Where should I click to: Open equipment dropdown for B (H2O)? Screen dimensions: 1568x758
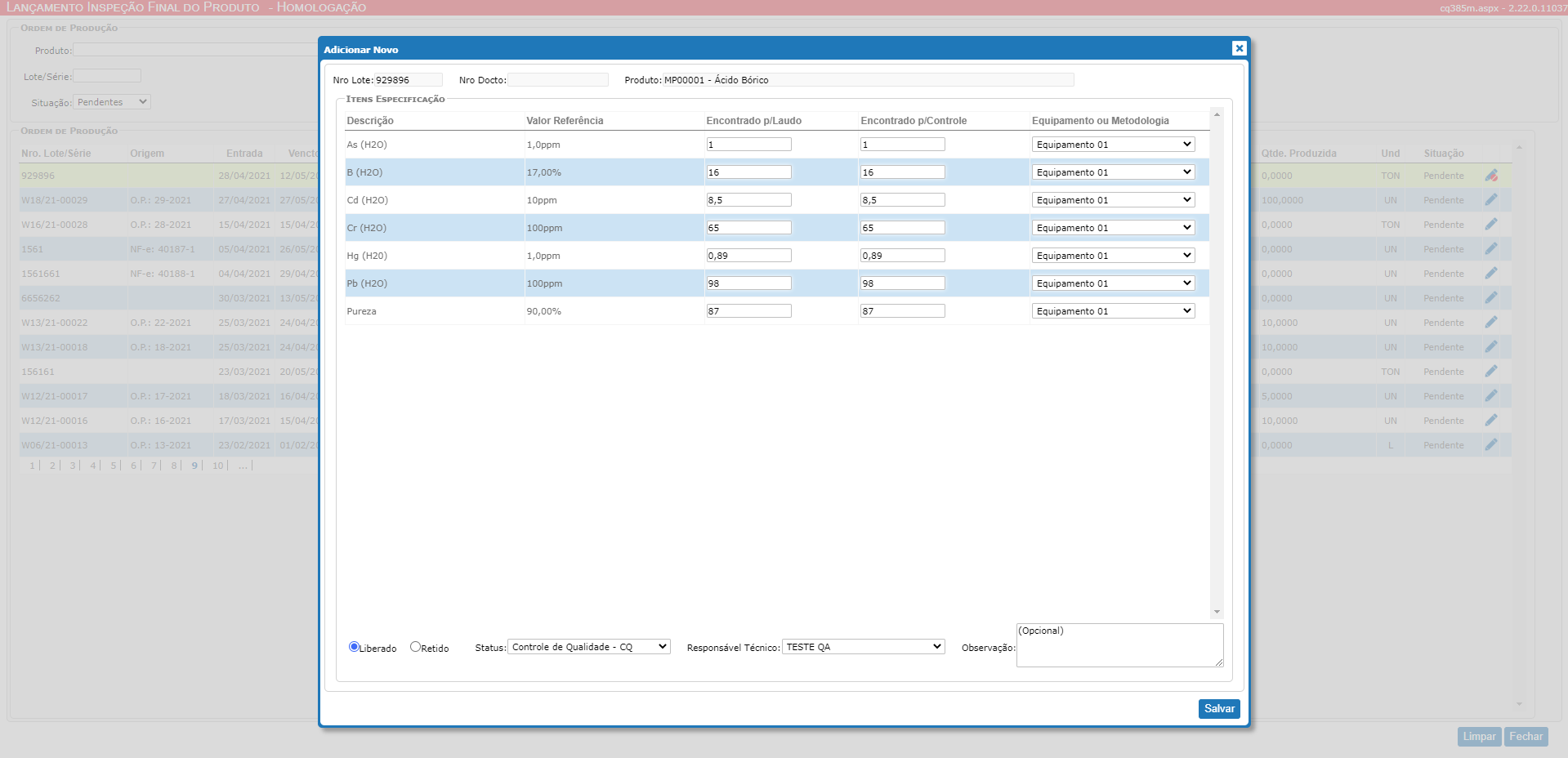pyautogui.click(x=1113, y=172)
